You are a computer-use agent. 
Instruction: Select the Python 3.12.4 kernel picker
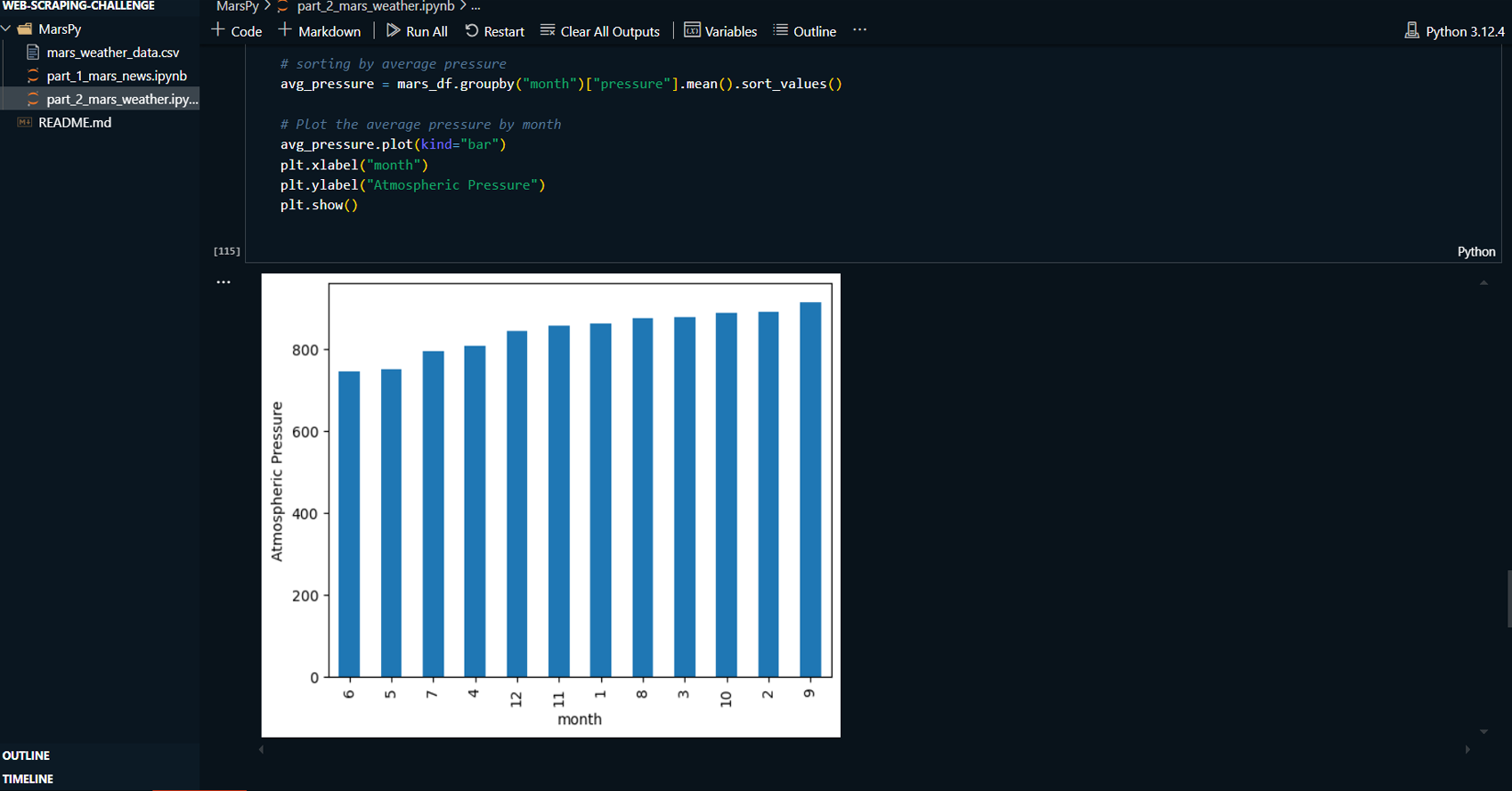pyautogui.click(x=1454, y=31)
